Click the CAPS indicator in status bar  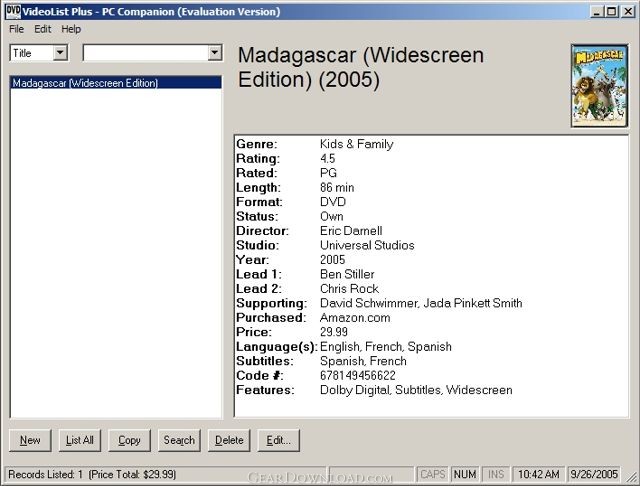(x=432, y=474)
